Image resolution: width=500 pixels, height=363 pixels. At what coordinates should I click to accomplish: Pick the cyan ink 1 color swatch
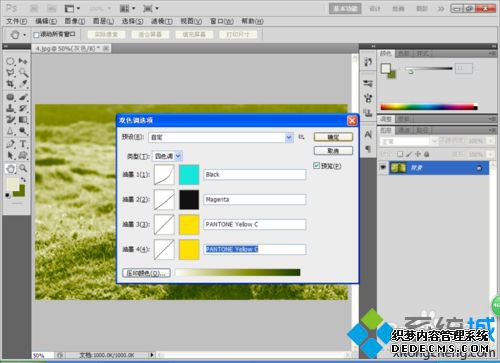point(189,174)
